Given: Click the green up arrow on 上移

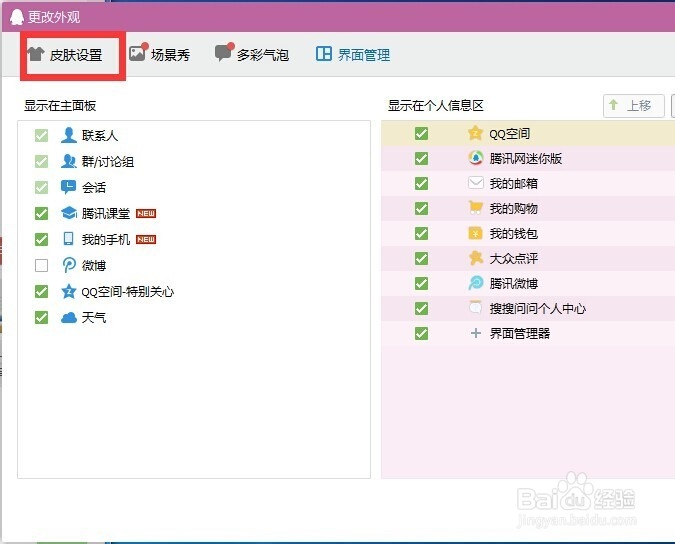Looking at the screenshot, I should point(614,105).
